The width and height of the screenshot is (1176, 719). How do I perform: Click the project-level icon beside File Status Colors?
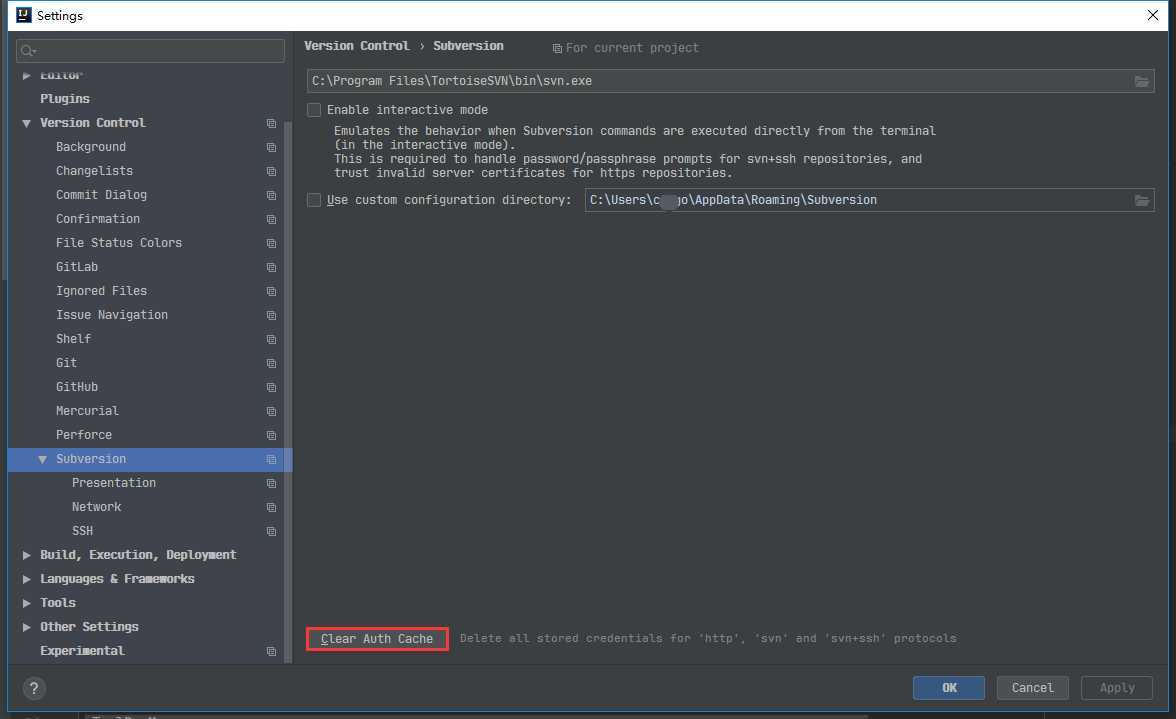click(272, 244)
